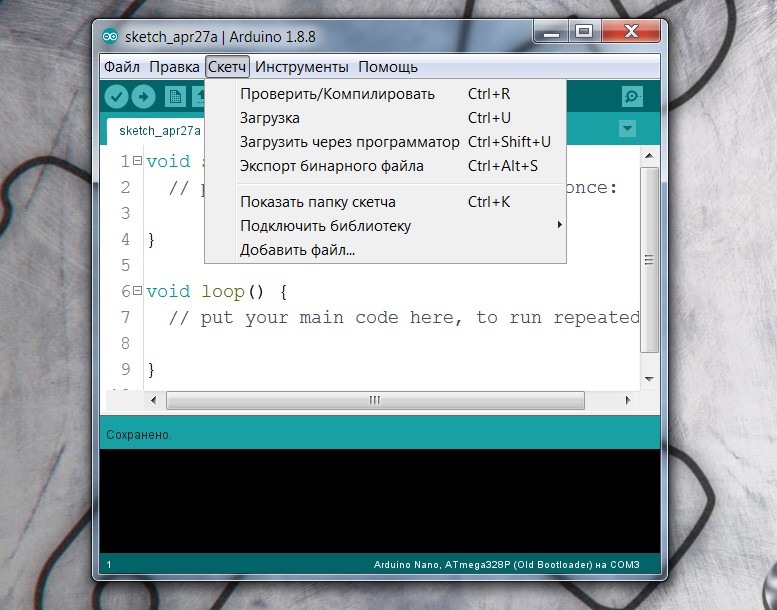The height and width of the screenshot is (610, 777).
Task: Open the Инструменты menu
Action: (302, 67)
